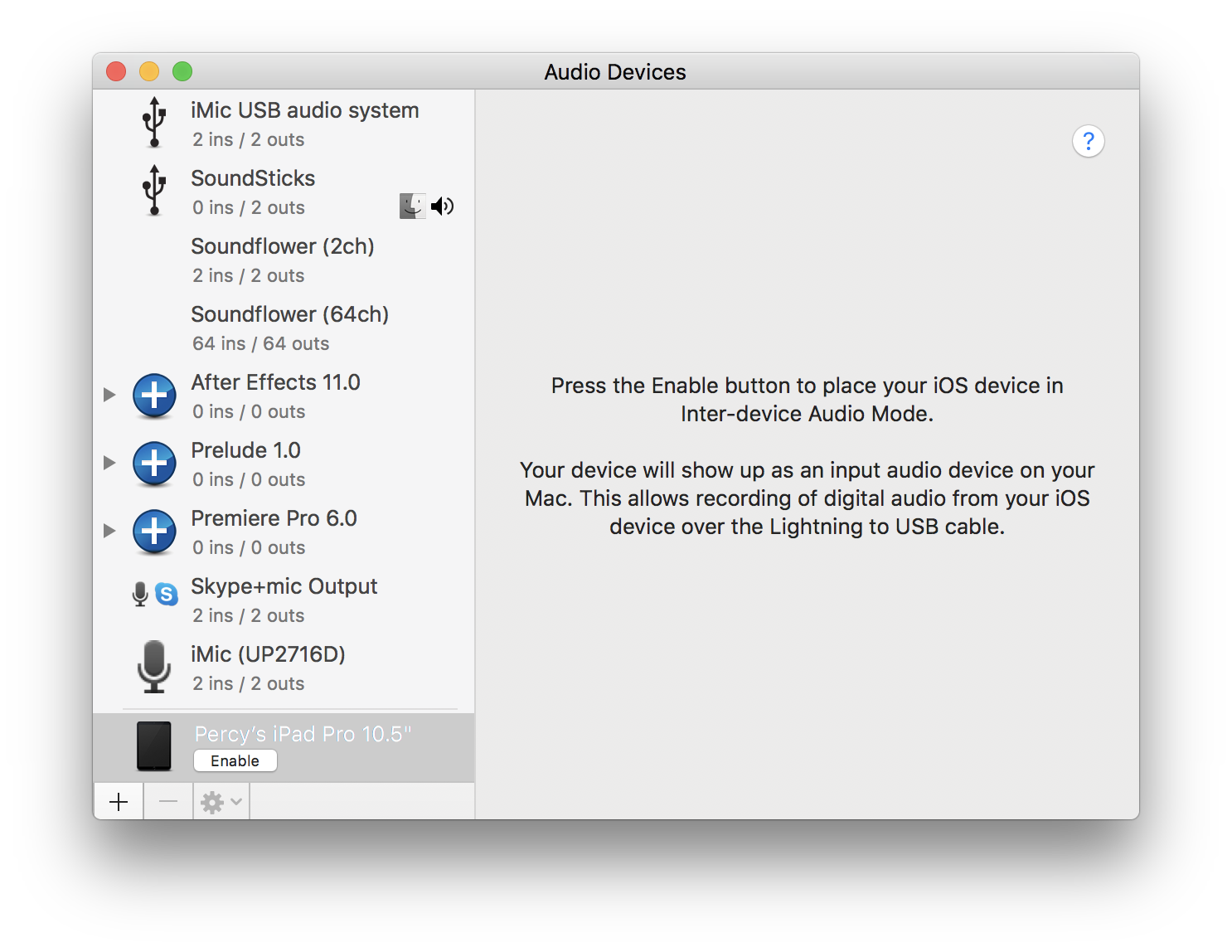The image size is (1232, 952).
Task: Click the Finder system-sound icon on SoundSticks row
Action: 413,206
